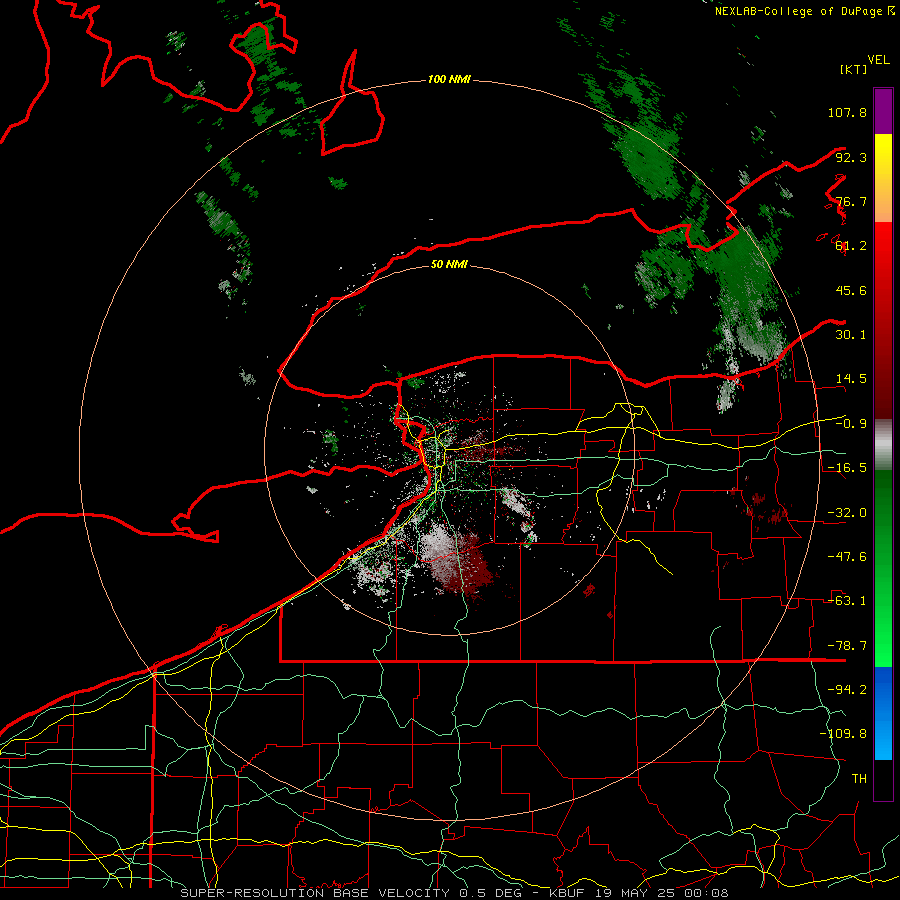Click the 45.6 legend value
The image size is (900, 900).
(851, 290)
